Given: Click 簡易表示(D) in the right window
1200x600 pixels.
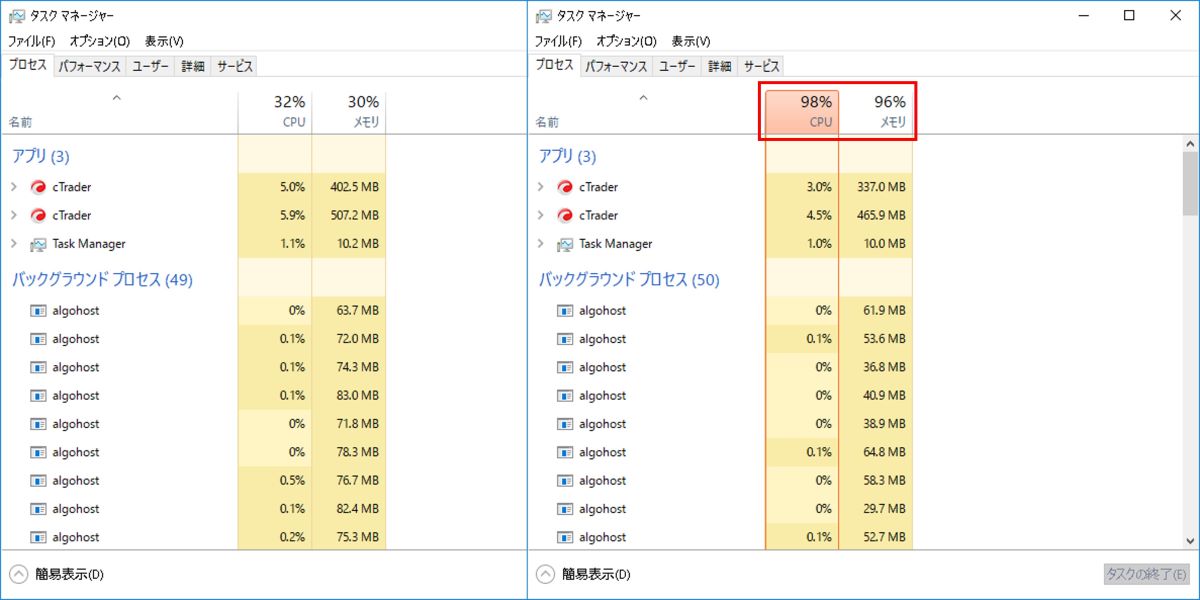Looking at the screenshot, I should click(583, 575).
